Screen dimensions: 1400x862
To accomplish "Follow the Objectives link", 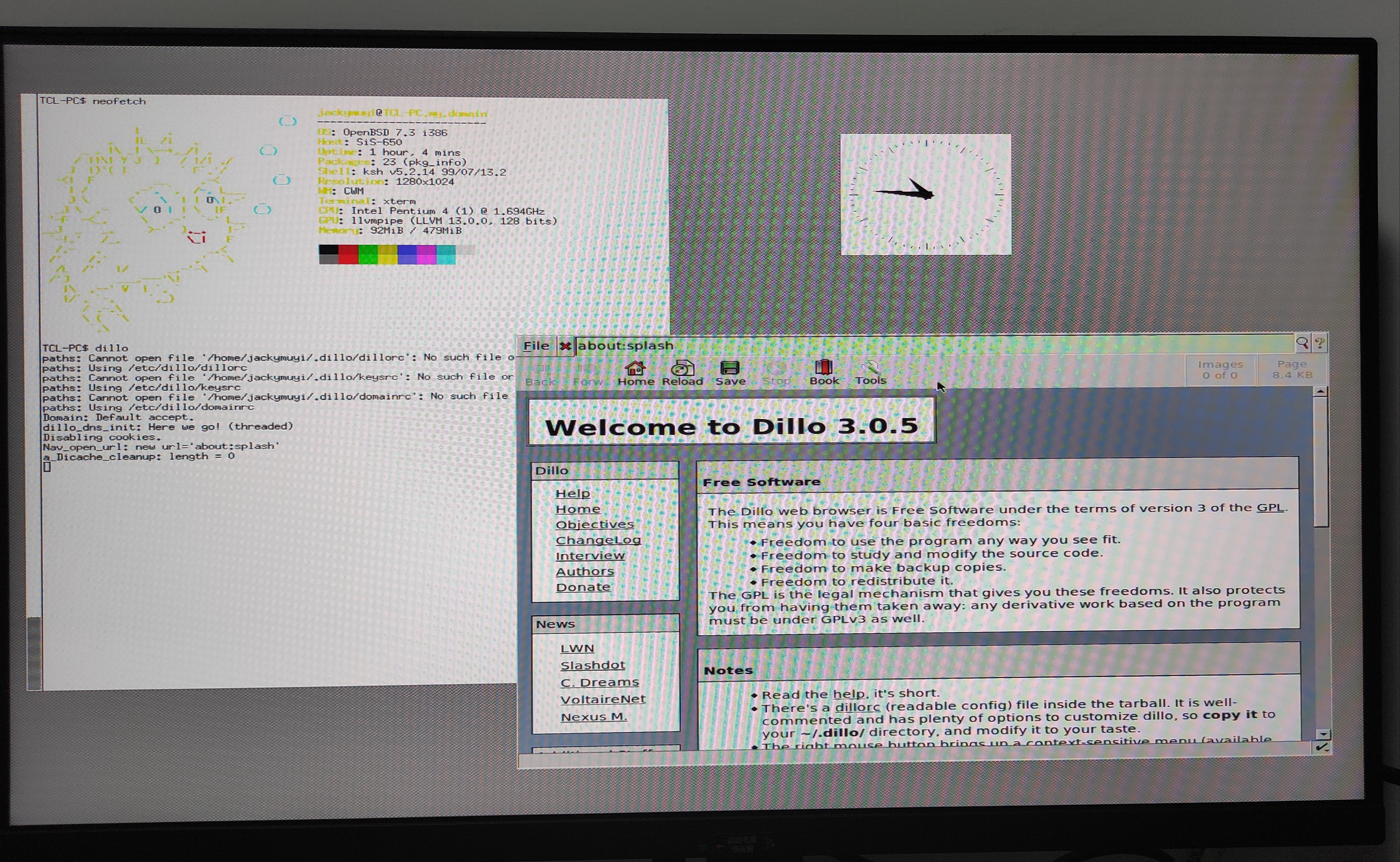I will (x=594, y=524).
